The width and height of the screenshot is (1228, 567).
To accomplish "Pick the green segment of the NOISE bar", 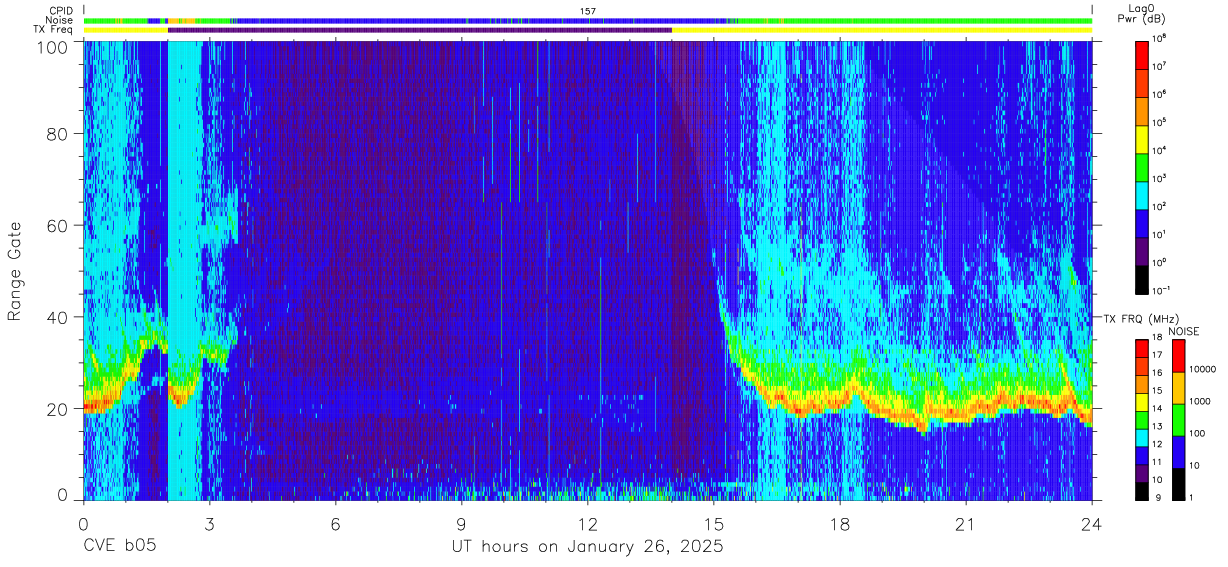I will point(1177,419).
